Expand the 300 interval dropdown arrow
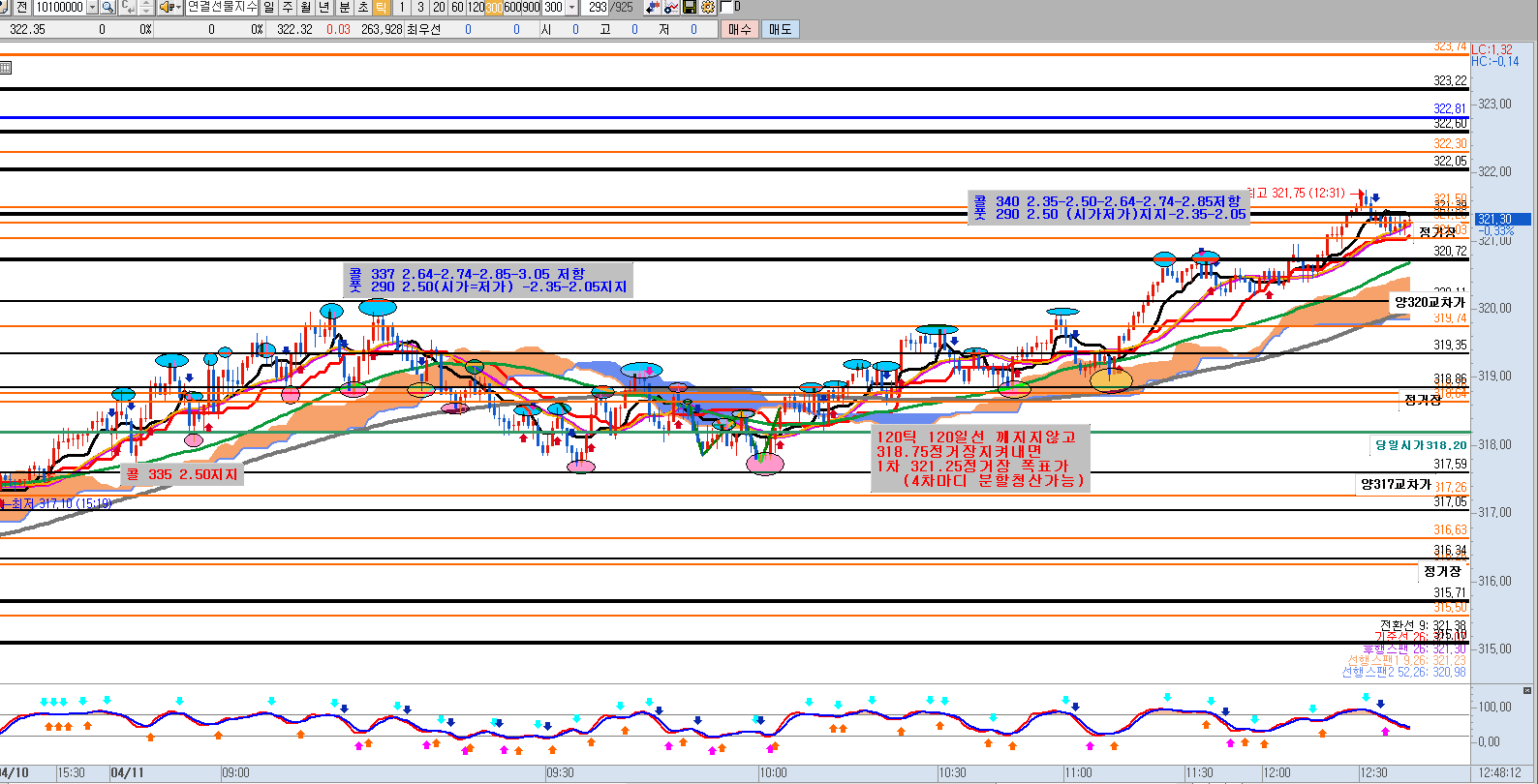This screenshot has height=784, width=1538. tap(571, 7)
